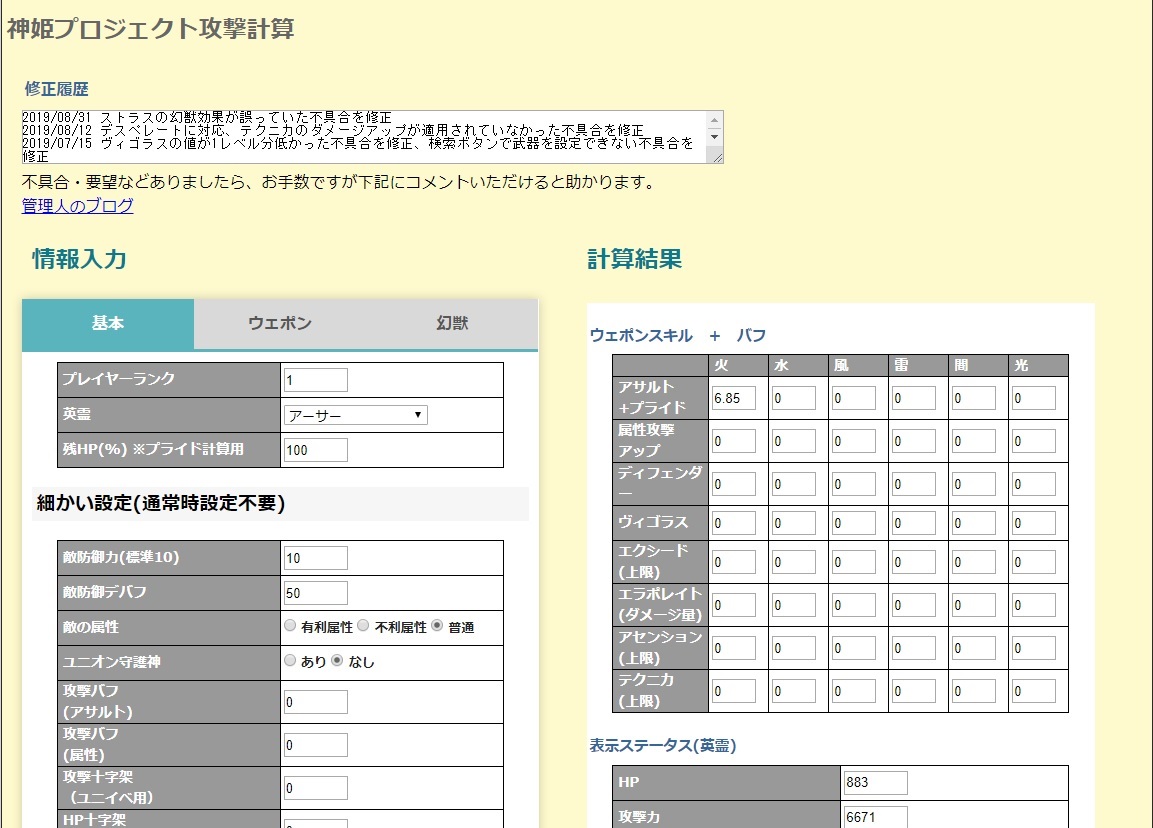Click the resize handle of 修正履歴 textarea
Image resolution: width=1153 pixels, height=828 pixels.
716,157
